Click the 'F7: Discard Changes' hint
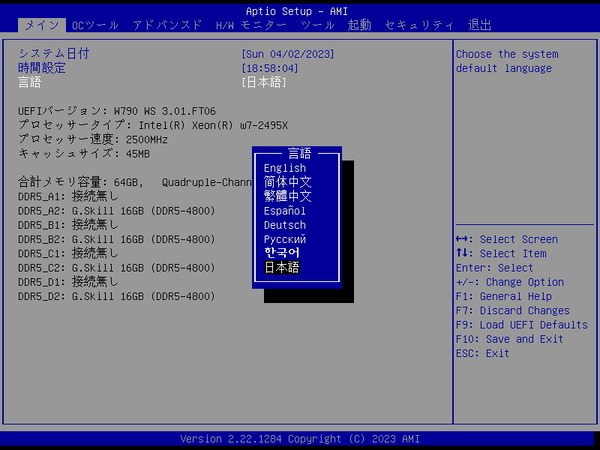 point(513,310)
